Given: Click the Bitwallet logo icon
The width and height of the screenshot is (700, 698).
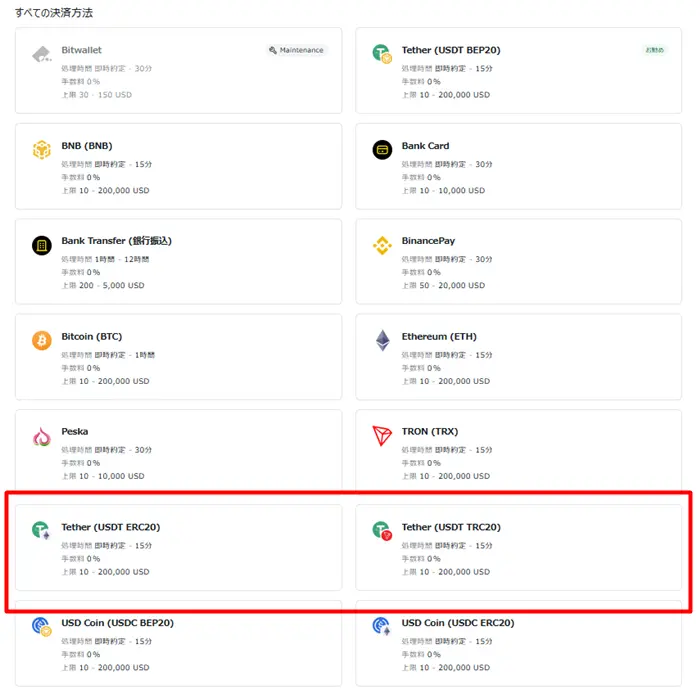Looking at the screenshot, I should pos(42,54).
